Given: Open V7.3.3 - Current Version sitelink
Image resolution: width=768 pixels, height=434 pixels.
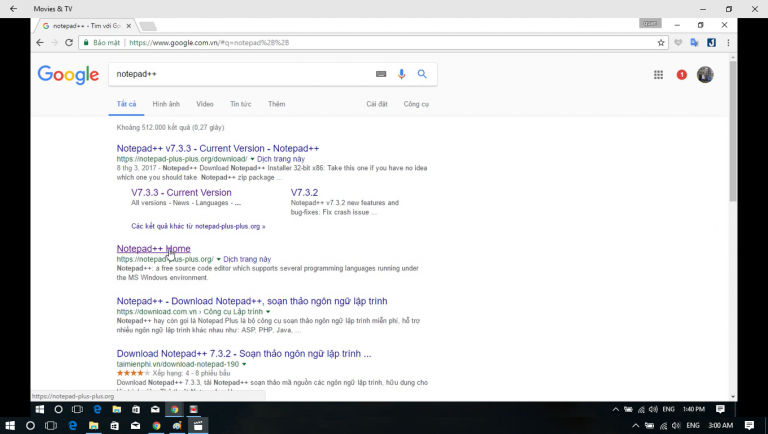Looking at the screenshot, I should point(181,193).
